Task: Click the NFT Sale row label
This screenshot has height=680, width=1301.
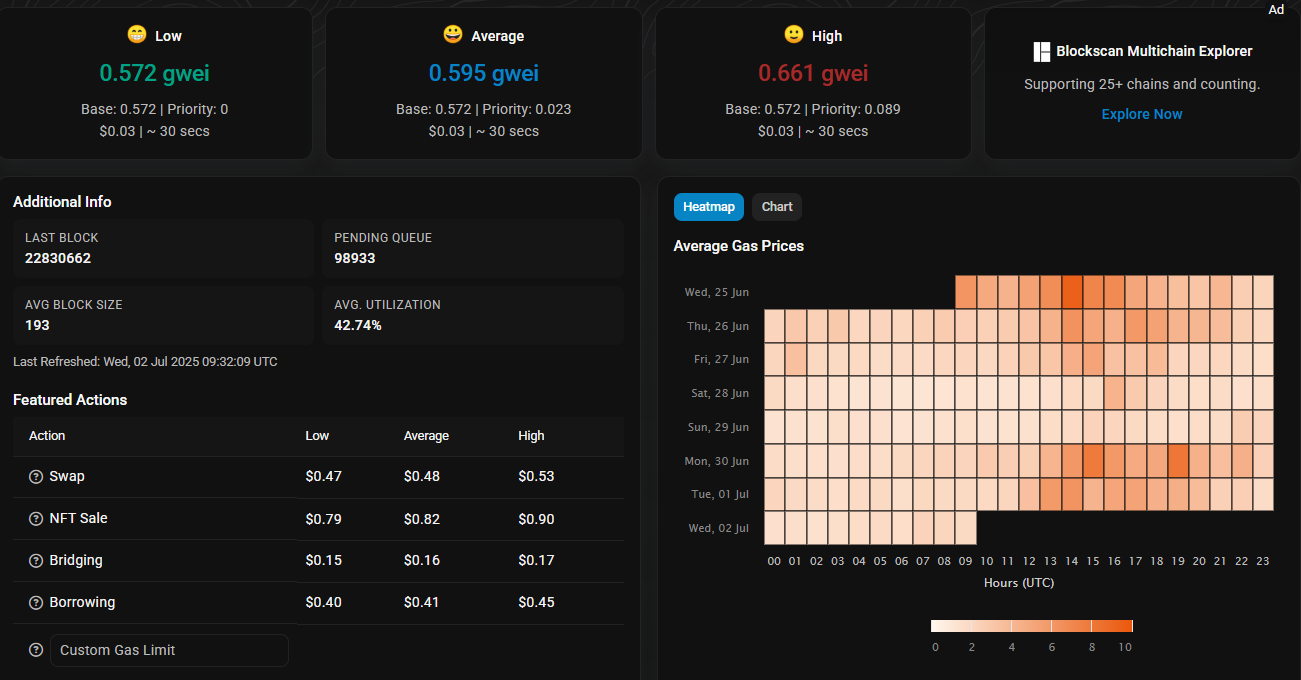Action: click(x=78, y=518)
